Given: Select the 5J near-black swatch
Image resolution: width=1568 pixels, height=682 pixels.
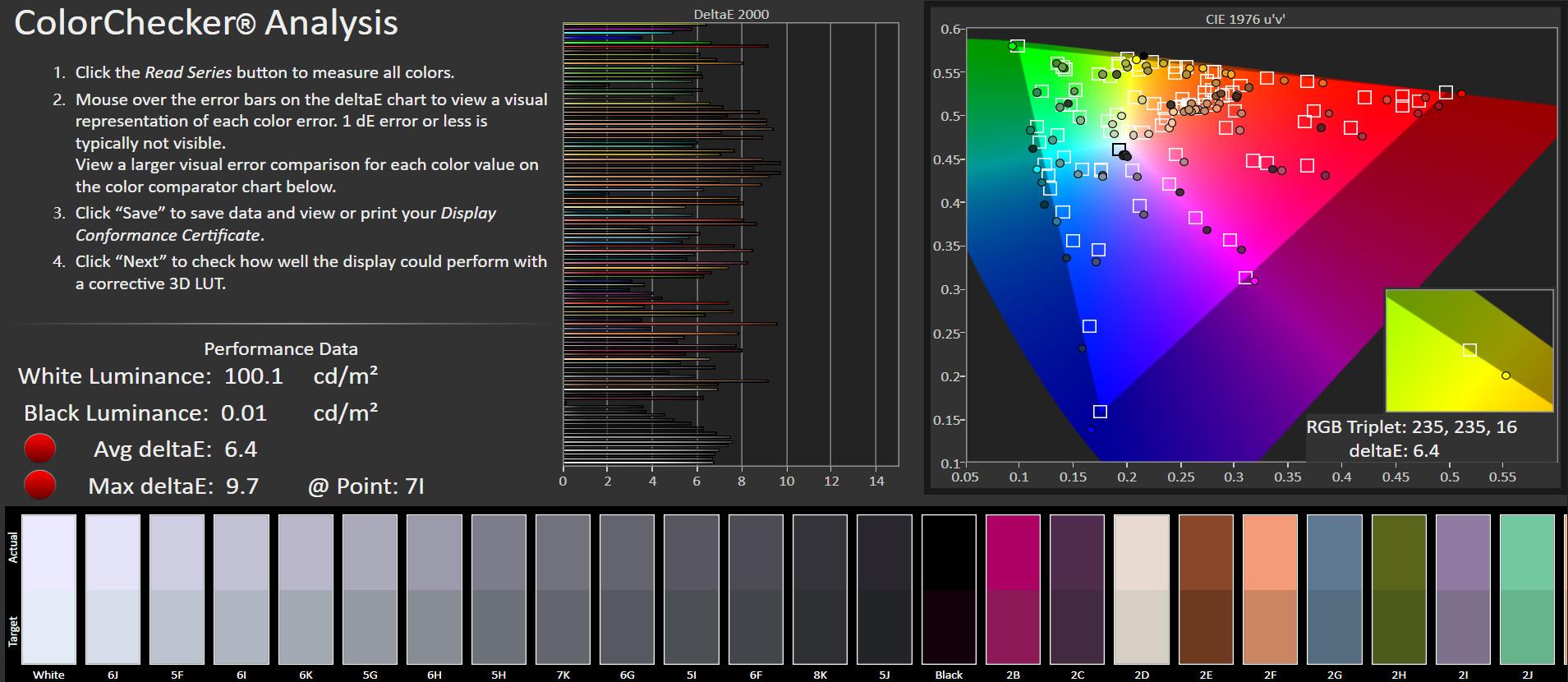Looking at the screenshot, I should (884, 589).
